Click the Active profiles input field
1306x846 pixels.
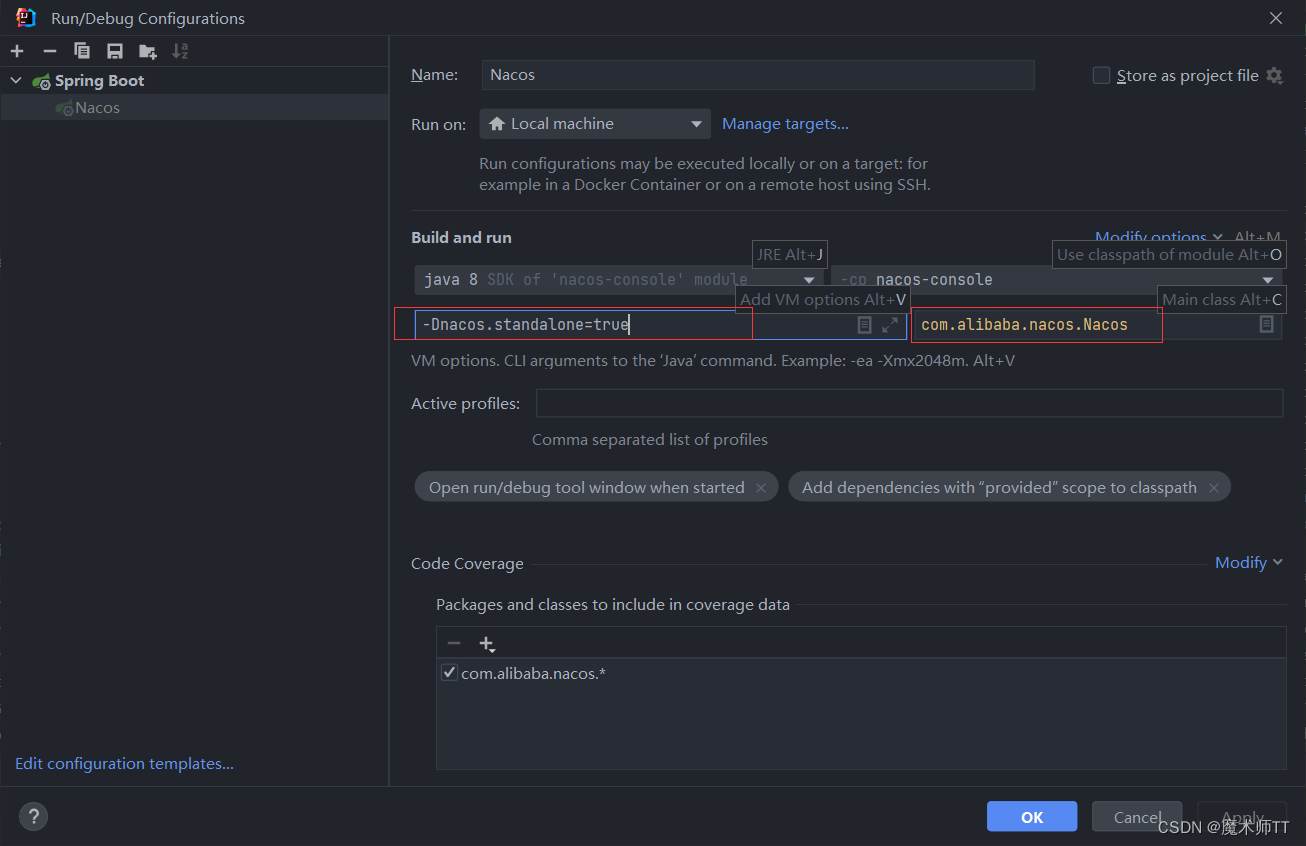909,403
